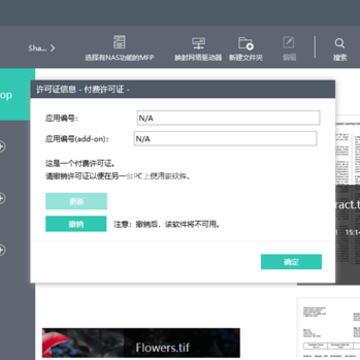Focus the 应用编号 input field

coord(228,118)
